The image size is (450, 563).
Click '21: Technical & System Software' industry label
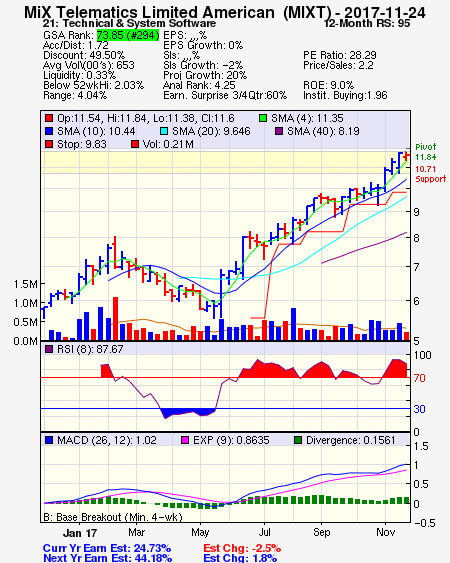pyautogui.click(x=129, y=24)
